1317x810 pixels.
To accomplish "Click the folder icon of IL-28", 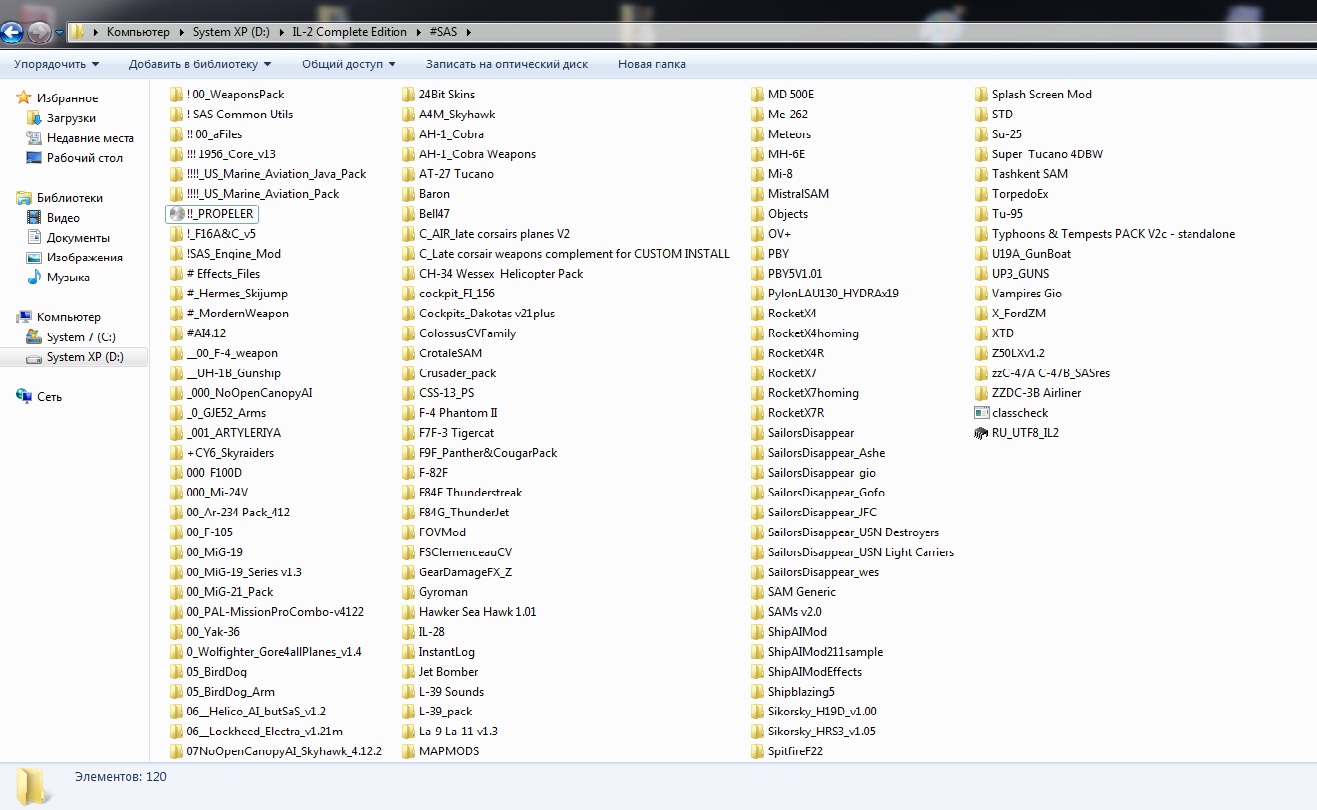I will 409,632.
